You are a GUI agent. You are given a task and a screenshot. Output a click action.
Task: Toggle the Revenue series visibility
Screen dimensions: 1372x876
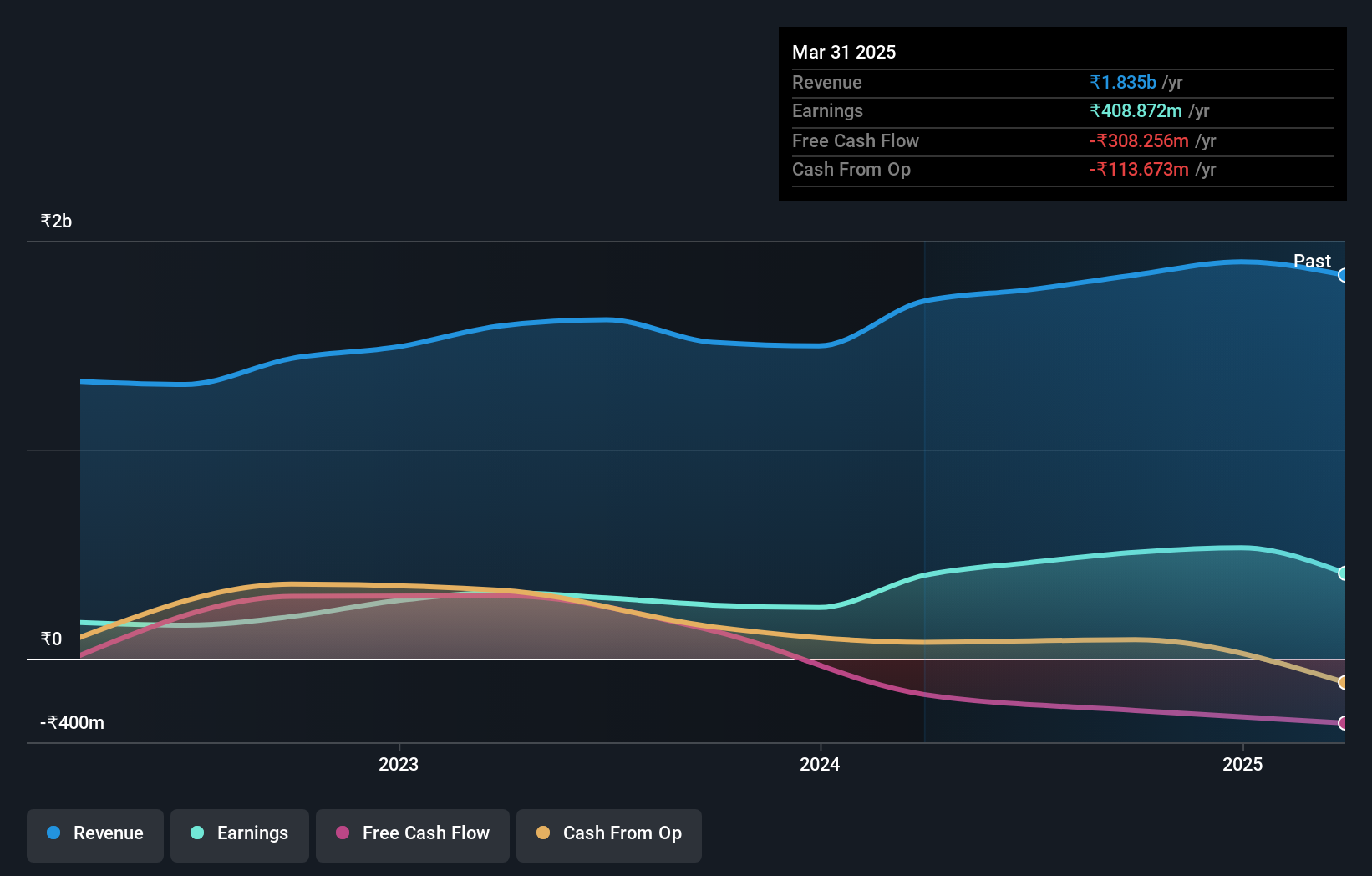point(94,833)
